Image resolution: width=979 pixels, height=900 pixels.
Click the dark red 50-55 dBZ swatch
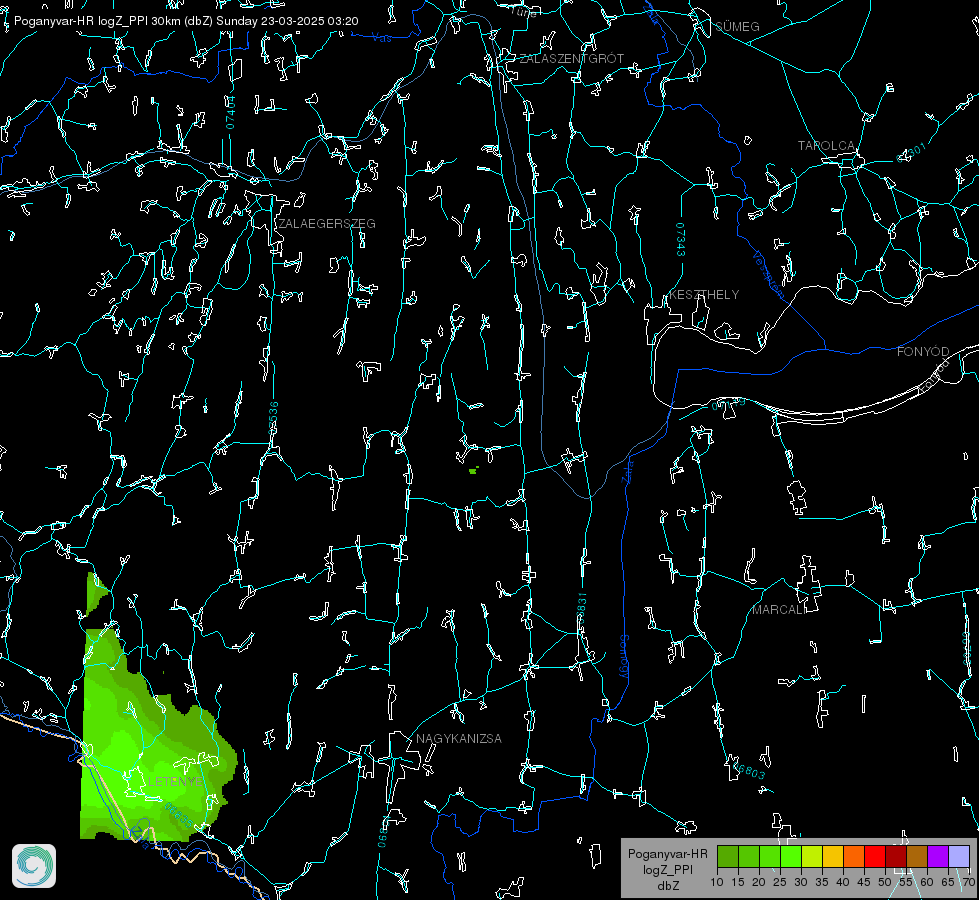[896, 856]
